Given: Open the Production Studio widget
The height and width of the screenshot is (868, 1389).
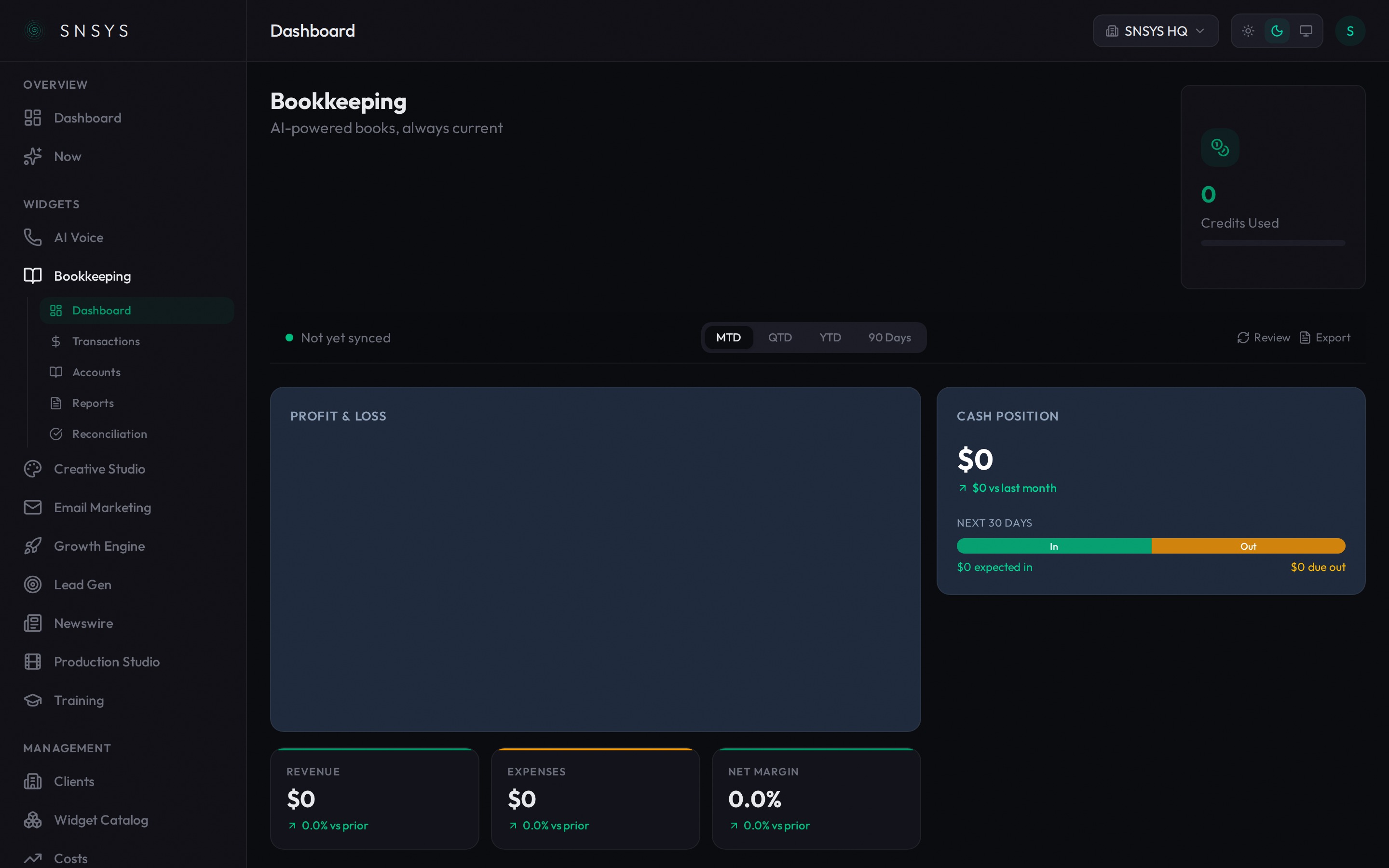Looking at the screenshot, I should coord(107,661).
